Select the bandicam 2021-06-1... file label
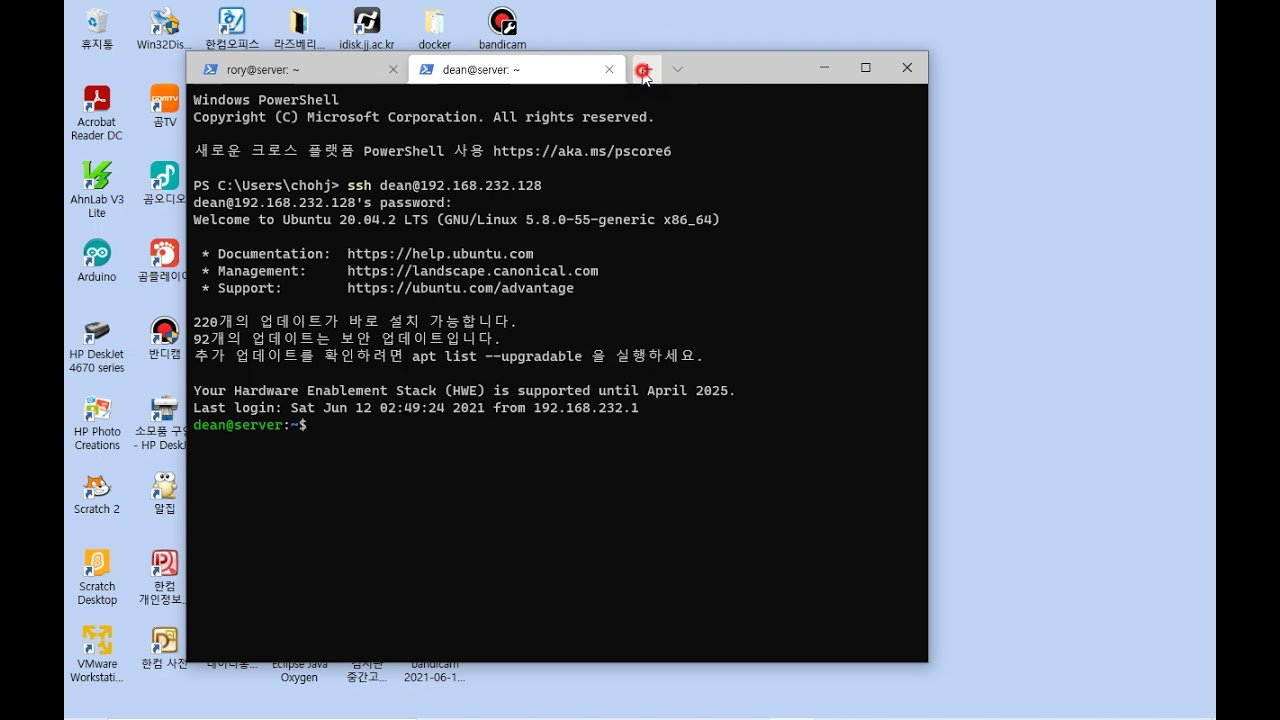The height and width of the screenshot is (720, 1280). [435, 671]
